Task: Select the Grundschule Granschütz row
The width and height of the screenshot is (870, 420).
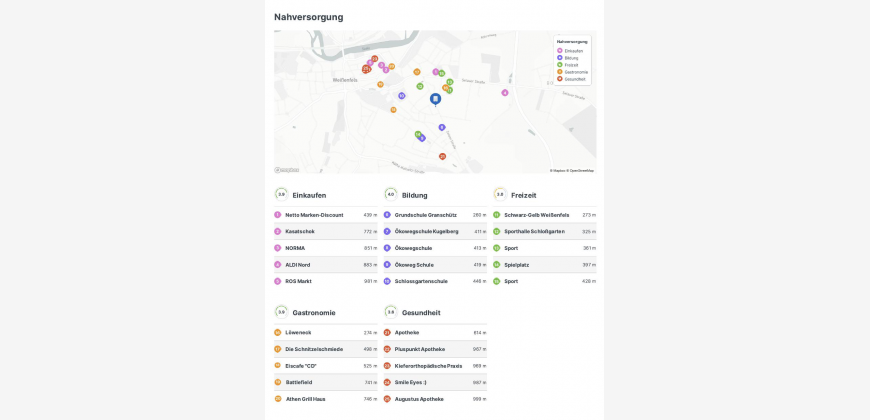Action: click(x=435, y=215)
